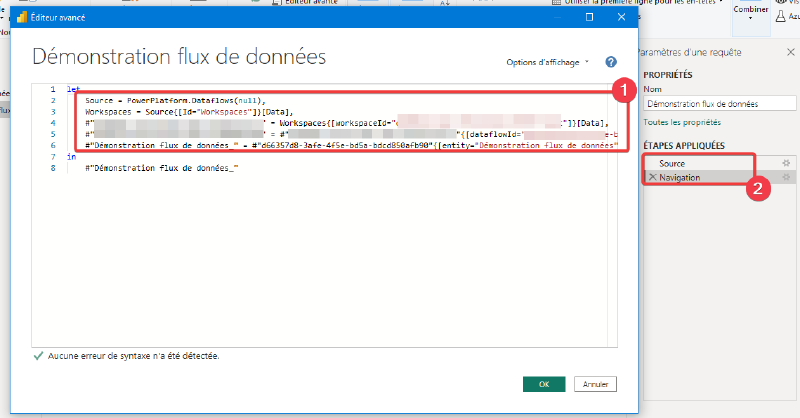Click the ÉTAPES APPLIQUÉES heading
Screen dimensions: 800x418
click(684, 145)
